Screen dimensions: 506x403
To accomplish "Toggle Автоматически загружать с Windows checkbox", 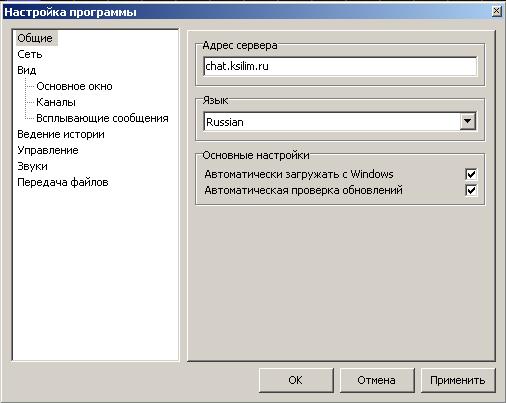I will [471, 174].
